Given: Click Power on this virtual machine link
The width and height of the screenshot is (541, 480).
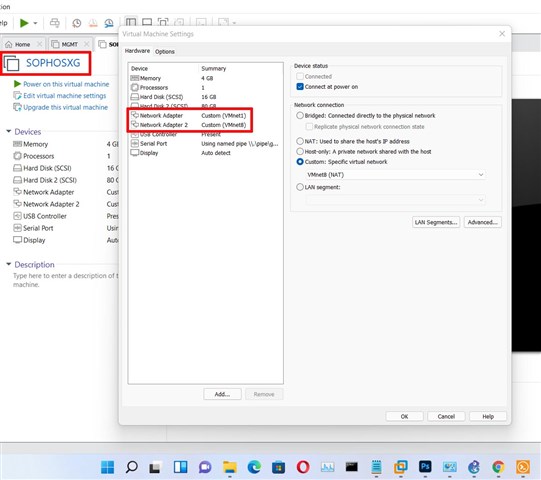Looking at the screenshot, I should (66, 84).
